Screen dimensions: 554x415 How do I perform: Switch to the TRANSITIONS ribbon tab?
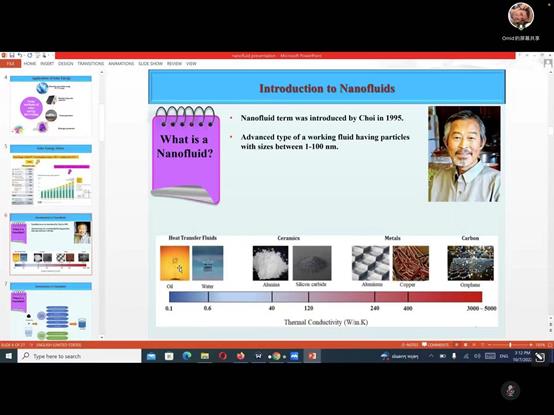pos(91,64)
